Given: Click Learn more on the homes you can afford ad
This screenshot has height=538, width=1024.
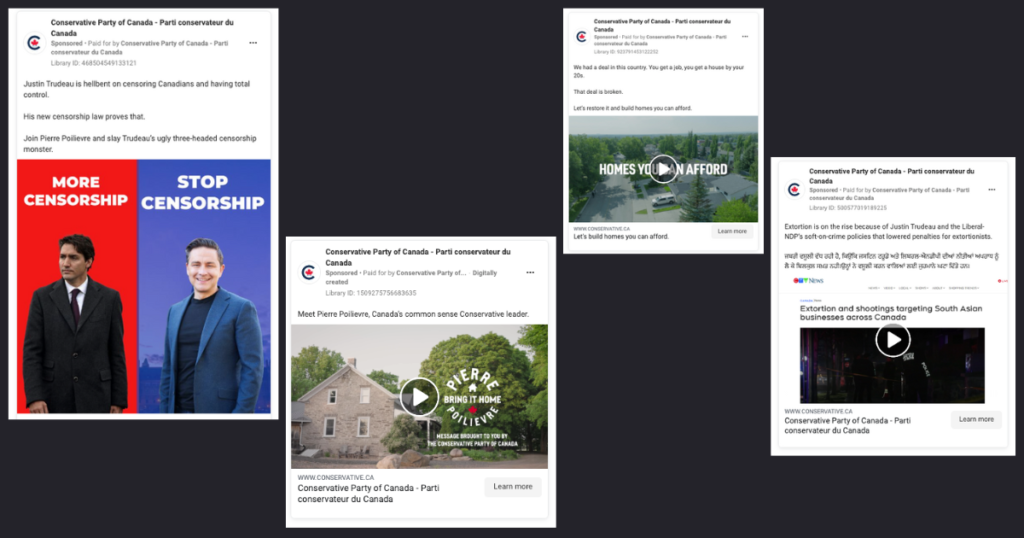Looking at the screenshot, I should [x=732, y=232].
